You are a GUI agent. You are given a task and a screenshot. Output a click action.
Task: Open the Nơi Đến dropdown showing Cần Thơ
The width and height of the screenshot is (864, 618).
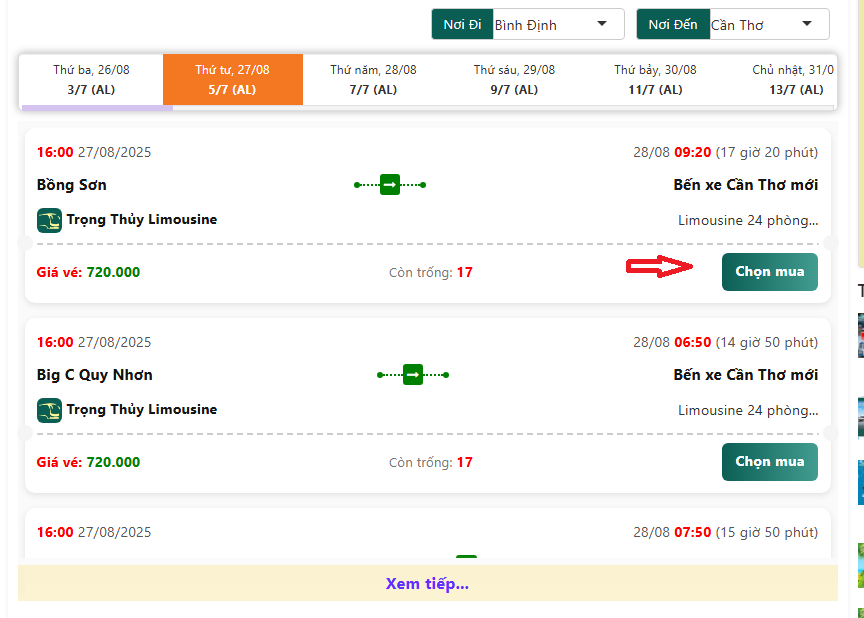coord(765,24)
